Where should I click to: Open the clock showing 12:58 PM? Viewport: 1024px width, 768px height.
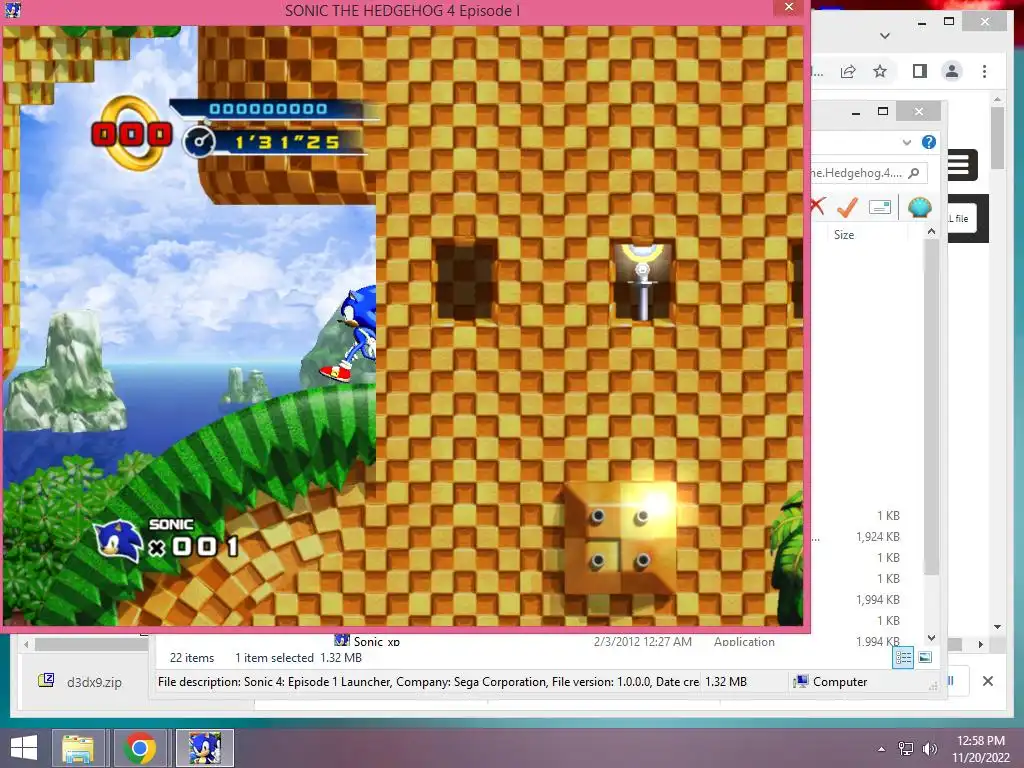pos(981,748)
